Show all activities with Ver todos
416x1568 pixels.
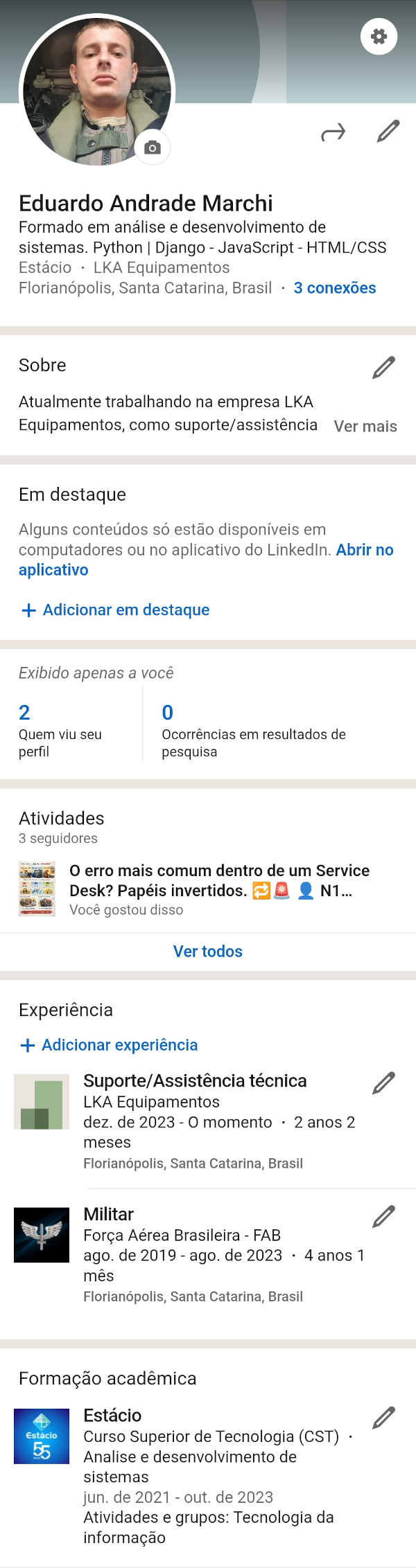207,951
